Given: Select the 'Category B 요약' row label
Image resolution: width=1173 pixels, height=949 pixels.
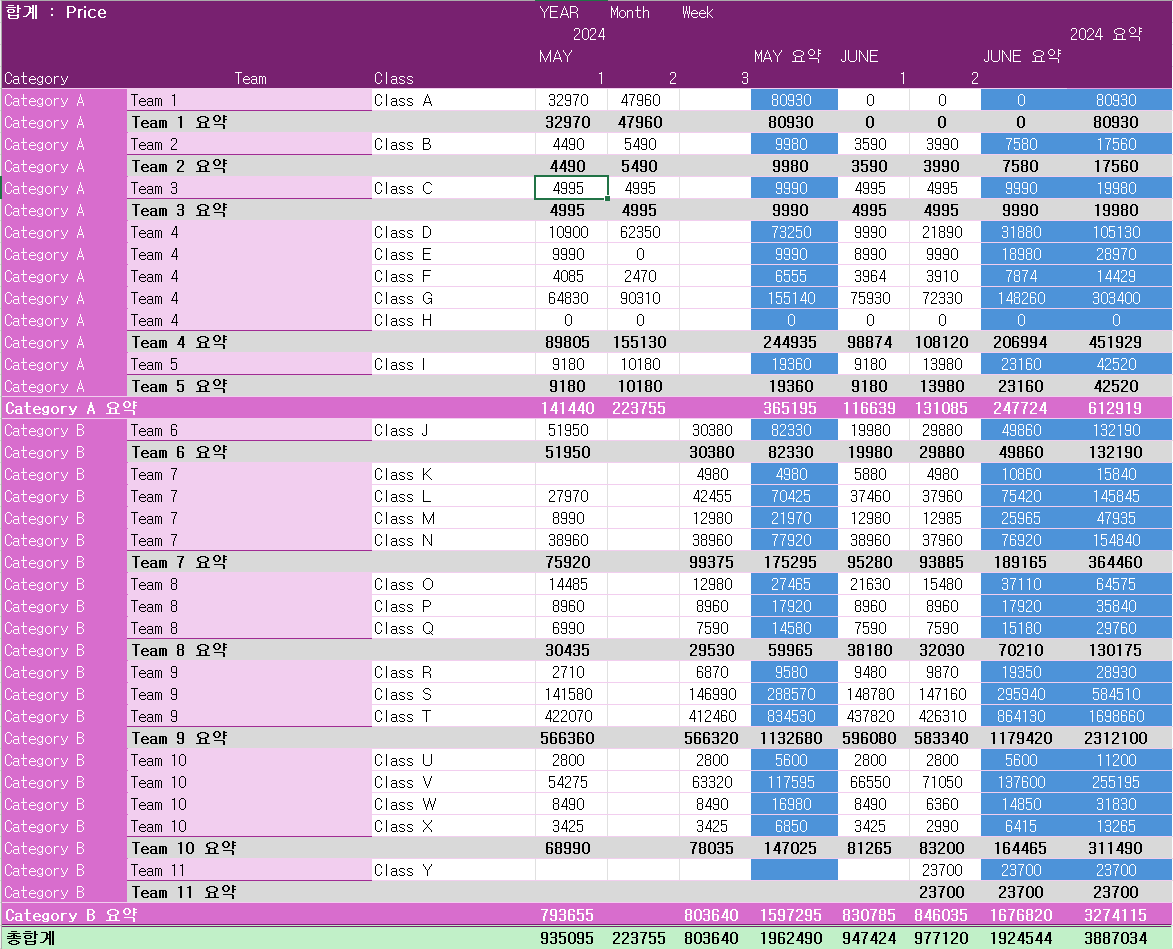Looking at the screenshot, I should pos(71,915).
